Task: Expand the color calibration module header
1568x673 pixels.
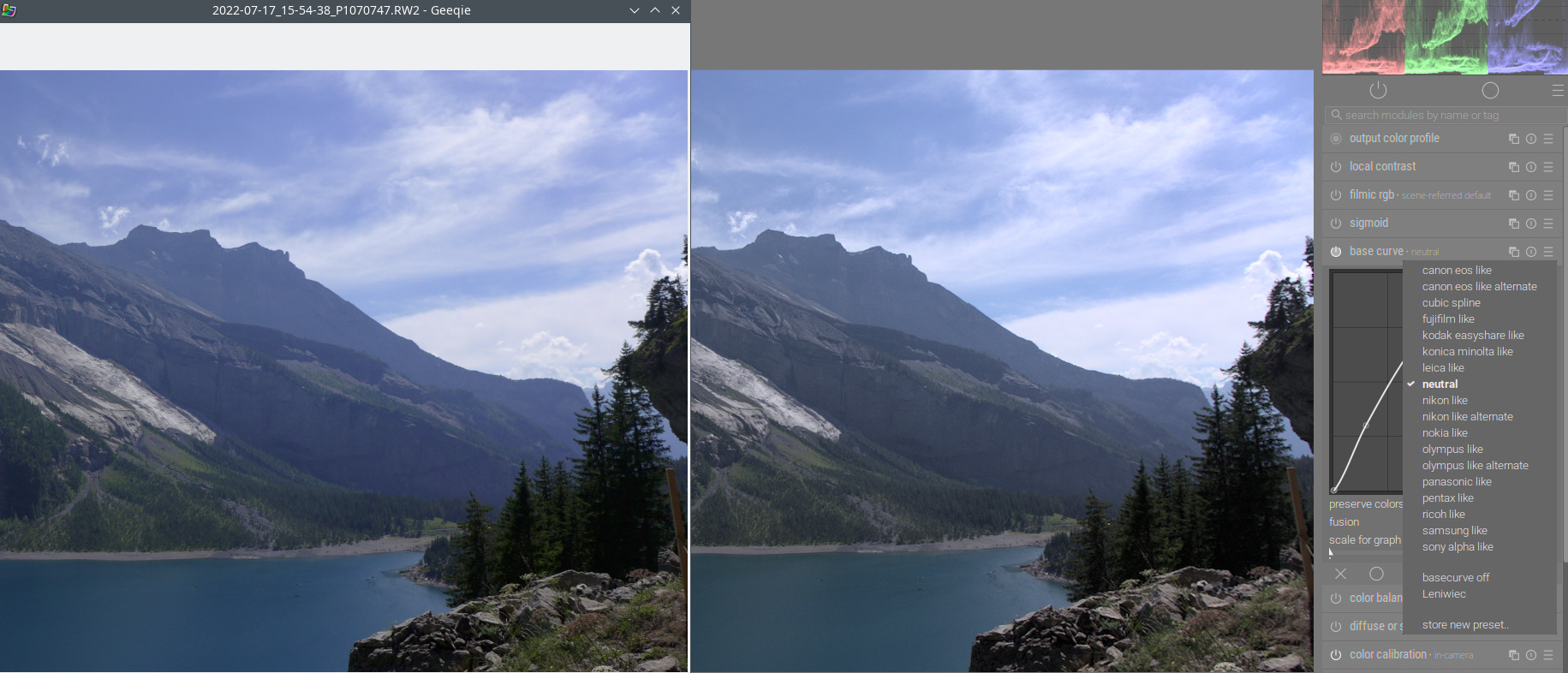Action: pos(1388,655)
